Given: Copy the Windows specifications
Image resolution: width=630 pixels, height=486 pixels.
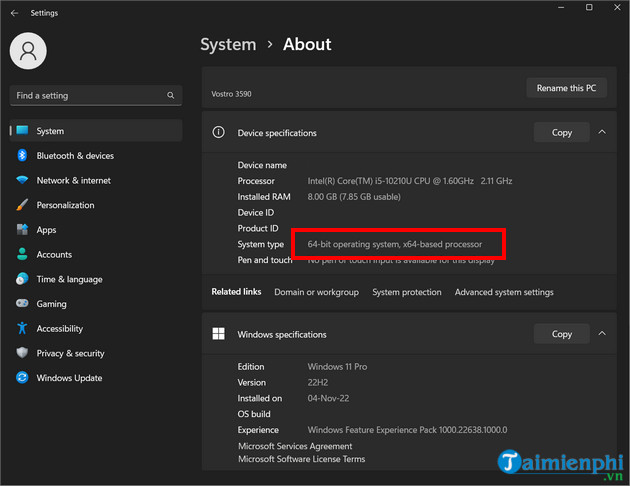Looking at the screenshot, I should click(562, 334).
